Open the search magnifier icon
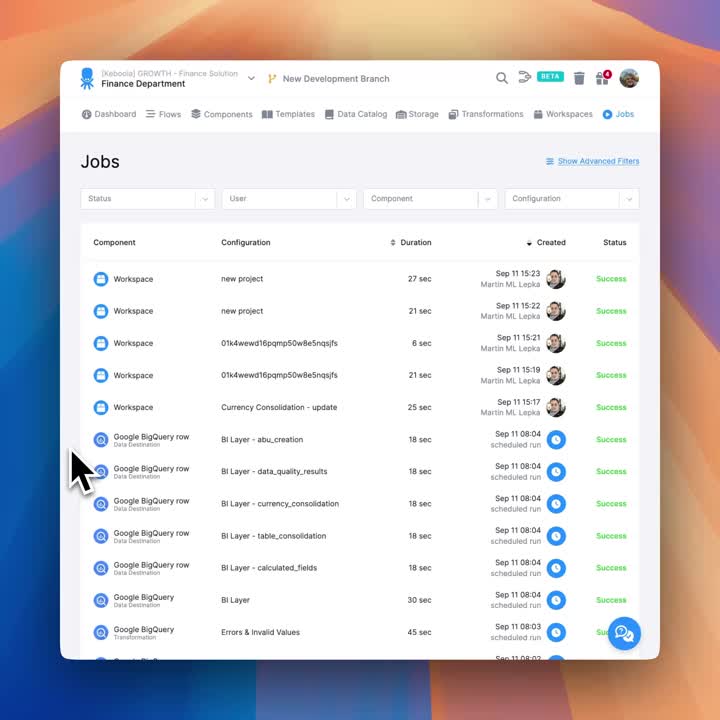Screen dimensions: 720x720 (x=502, y=78)
